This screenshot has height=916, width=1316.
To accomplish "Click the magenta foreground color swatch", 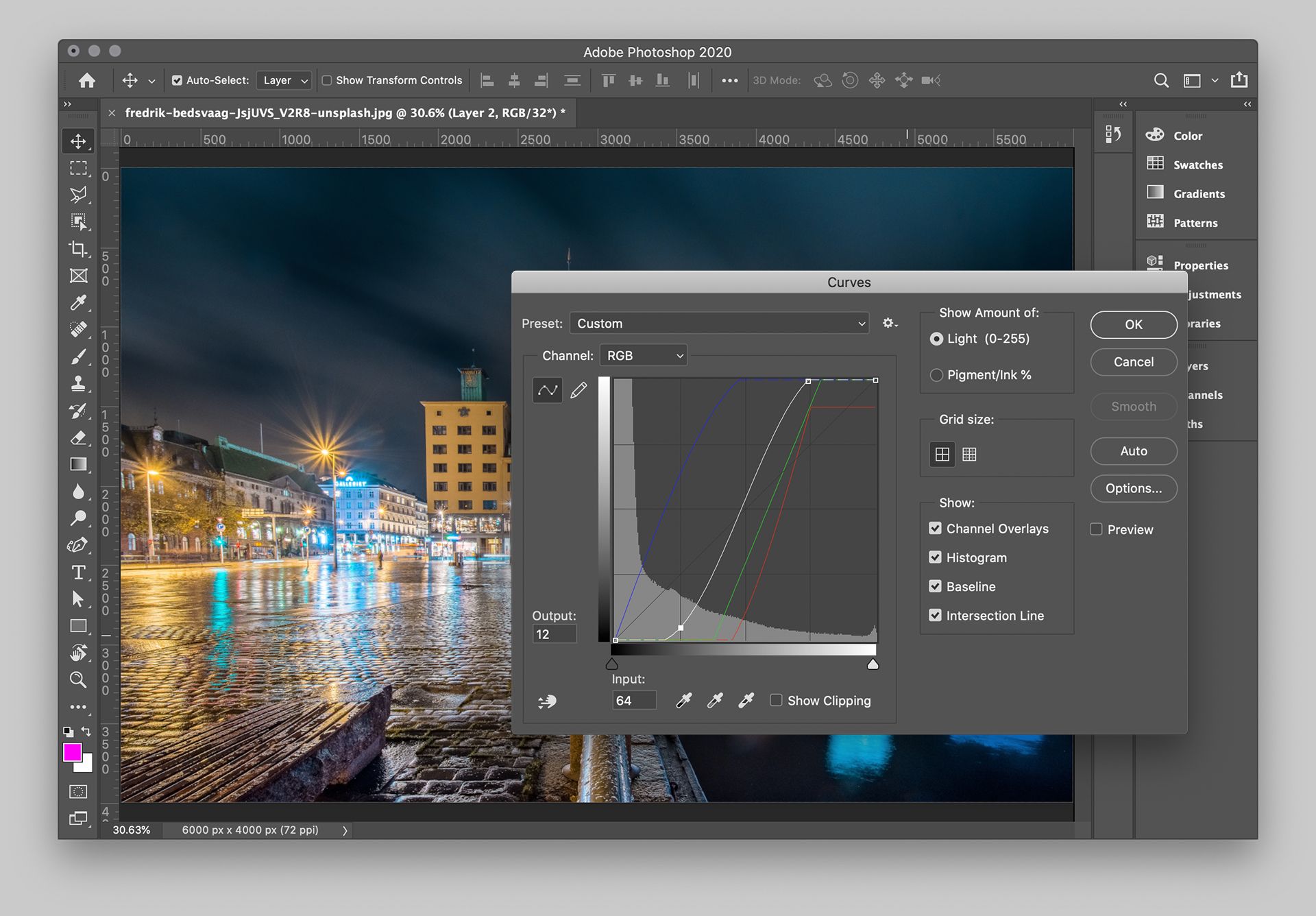I will (72, 752).
